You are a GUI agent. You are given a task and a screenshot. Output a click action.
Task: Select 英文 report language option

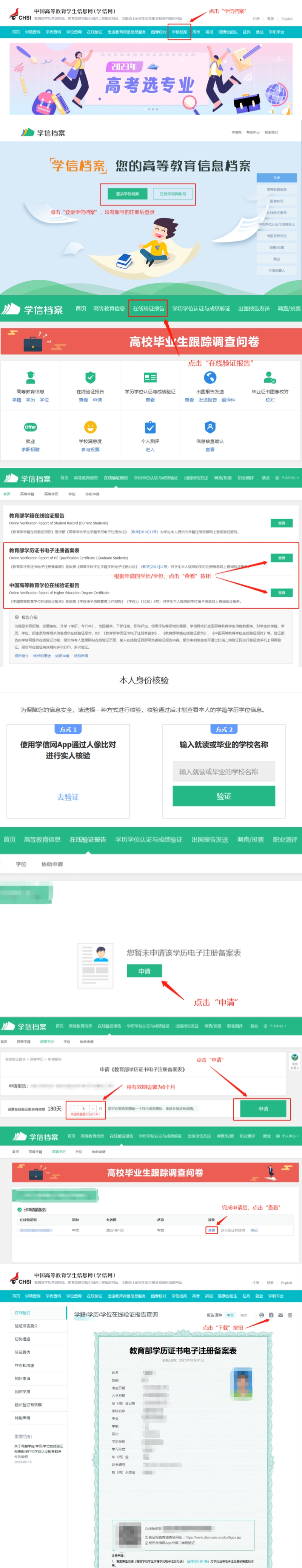[244, 1315]
